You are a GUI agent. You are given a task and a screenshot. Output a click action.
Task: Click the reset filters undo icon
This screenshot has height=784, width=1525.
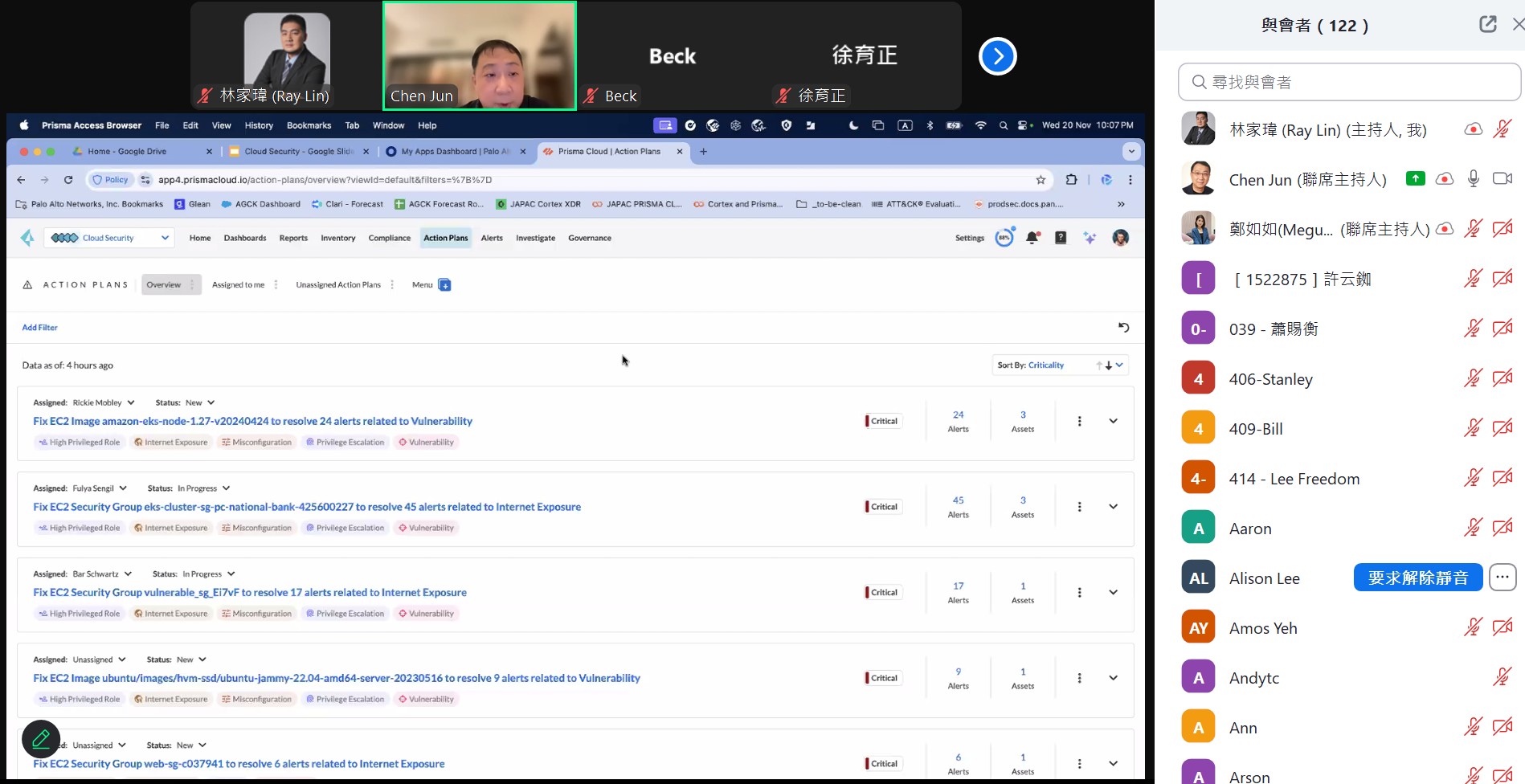(1123, 328)
